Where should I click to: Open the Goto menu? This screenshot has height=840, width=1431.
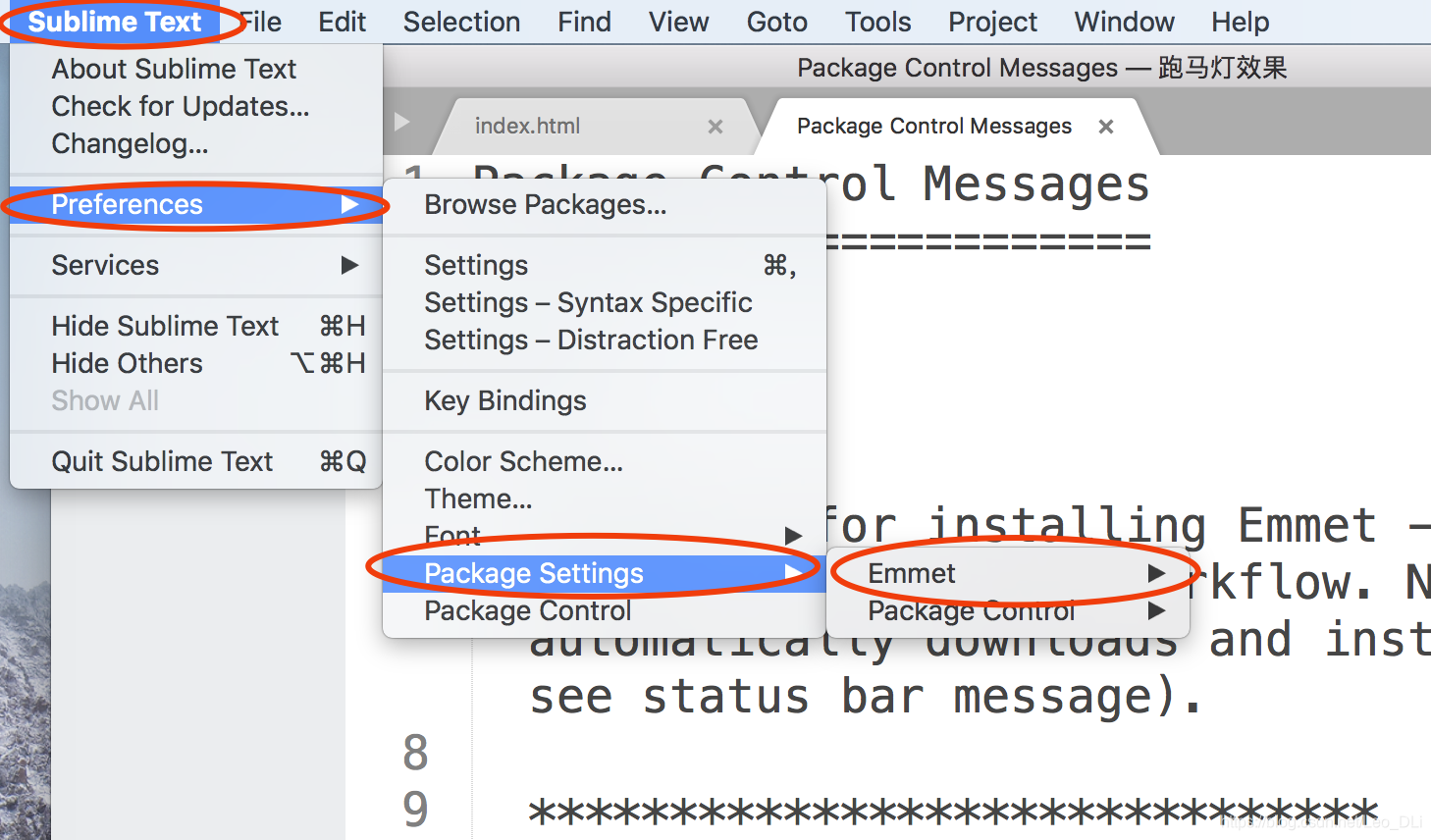(x=776, y=22)
